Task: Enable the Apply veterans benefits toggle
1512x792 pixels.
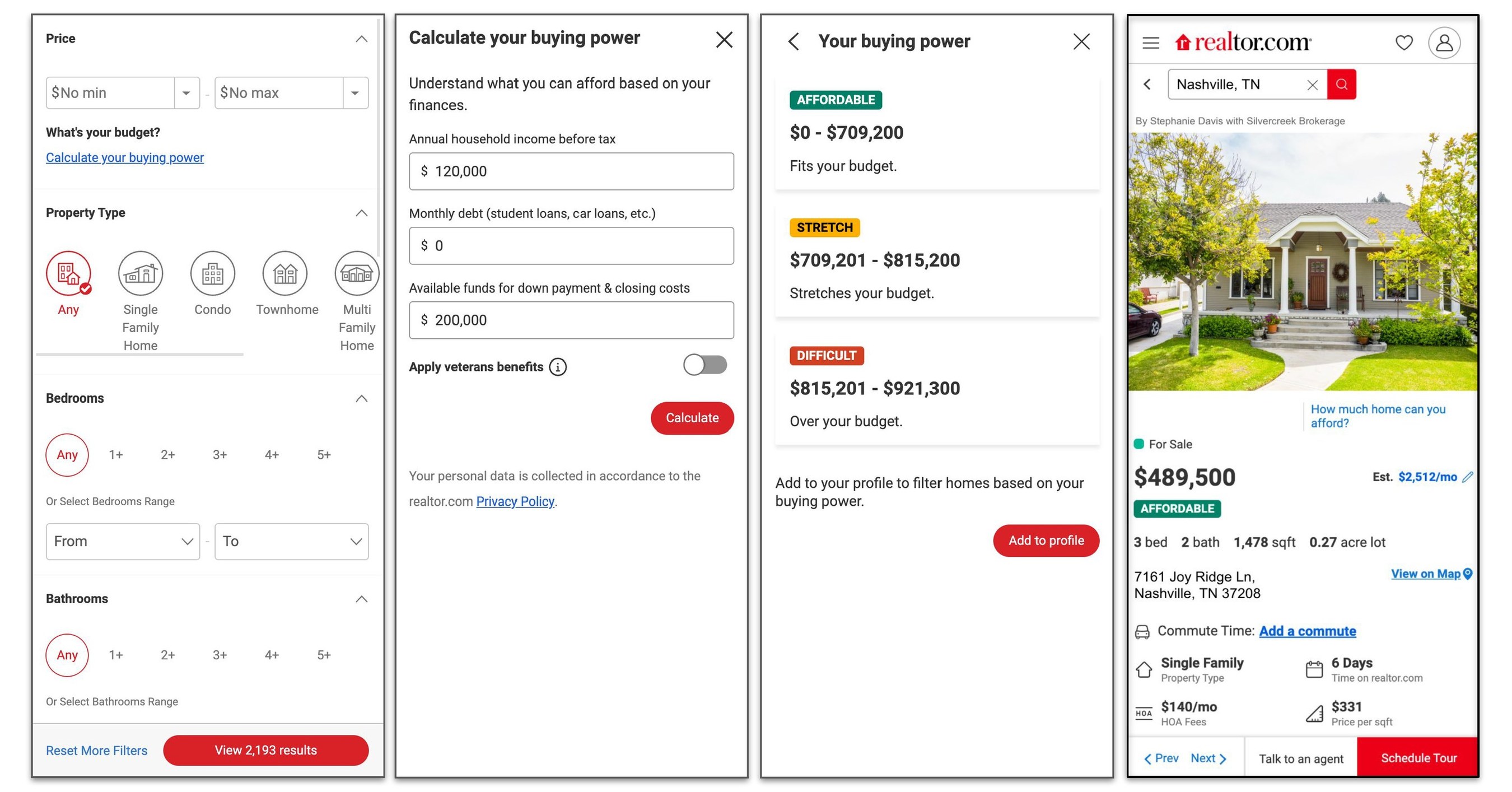Action: [704, 365]
